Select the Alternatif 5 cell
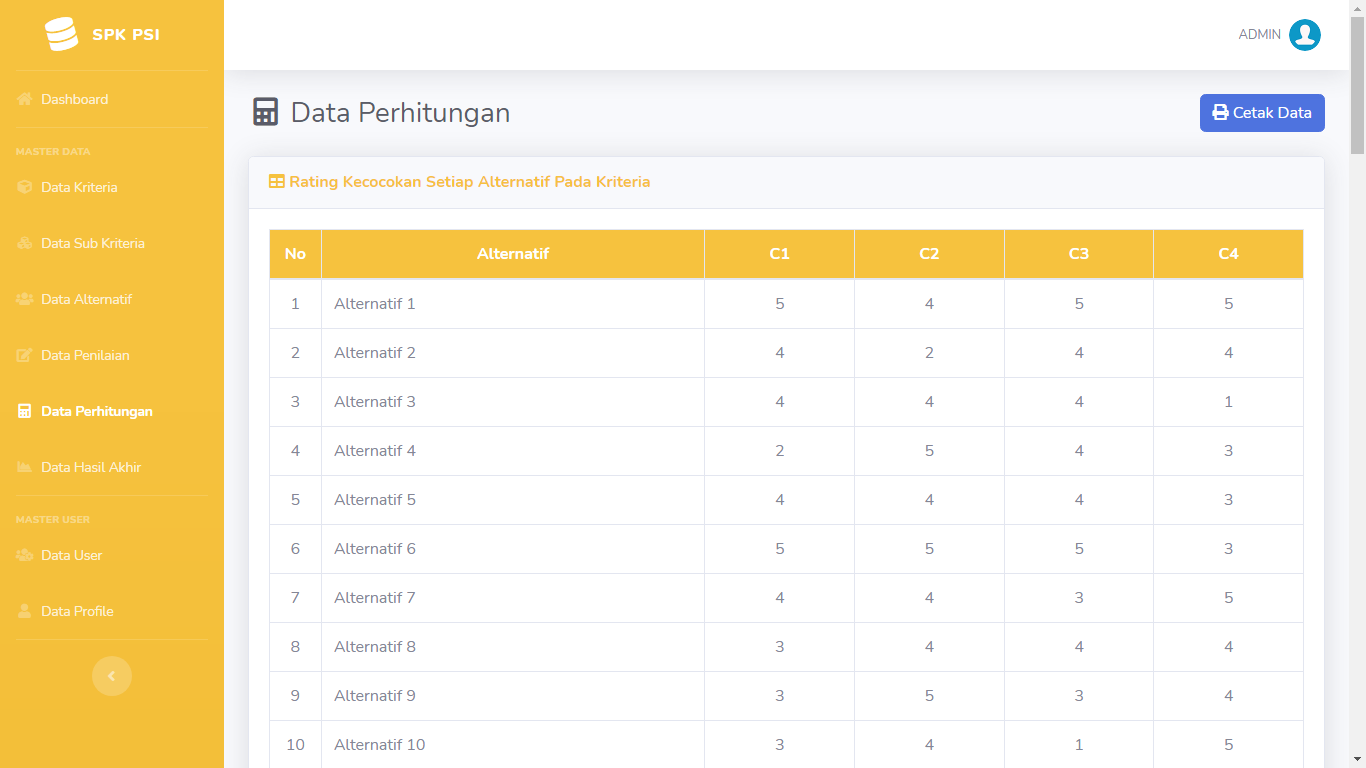 coord(513,500)
